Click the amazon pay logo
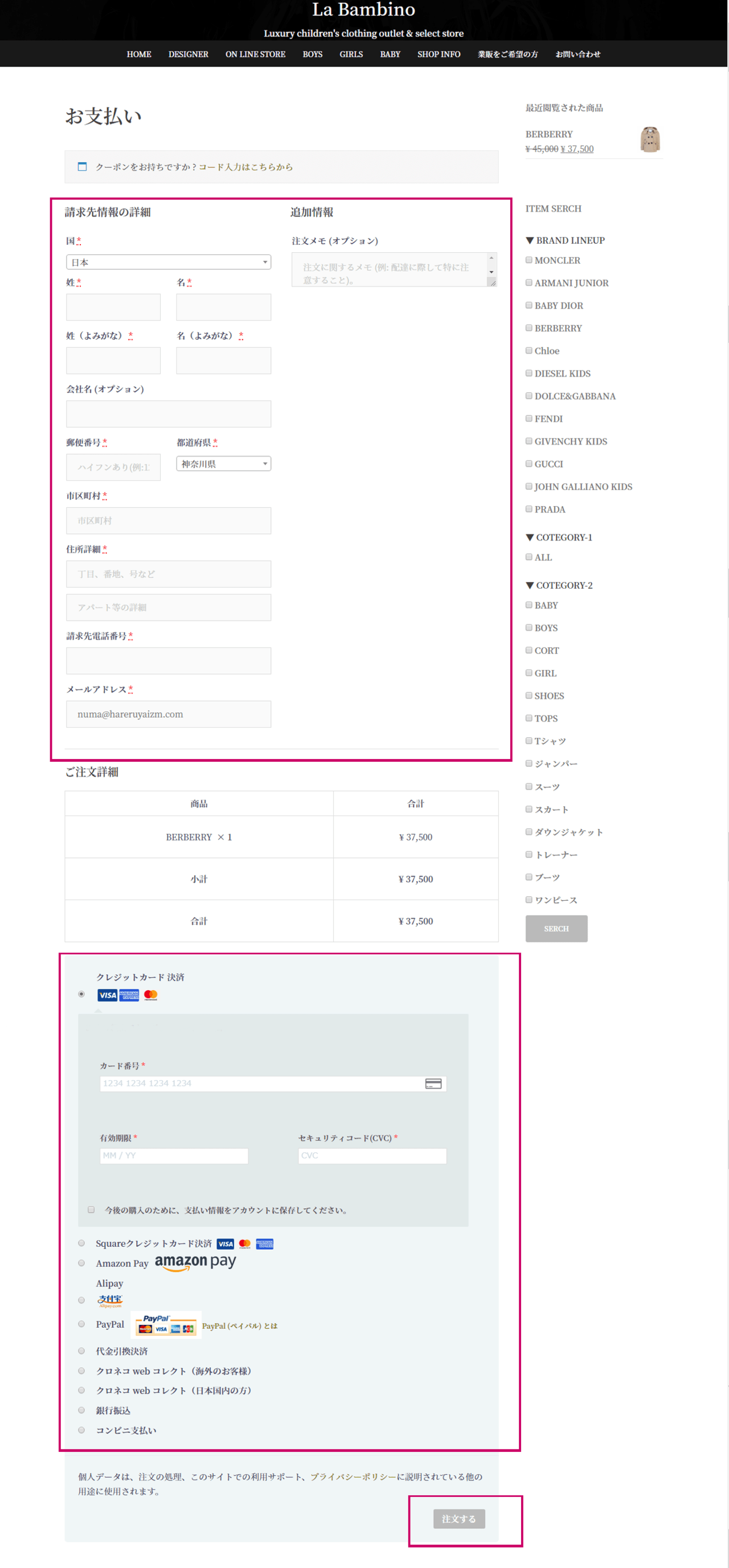729x1568 pixels. coord(195,1262)
